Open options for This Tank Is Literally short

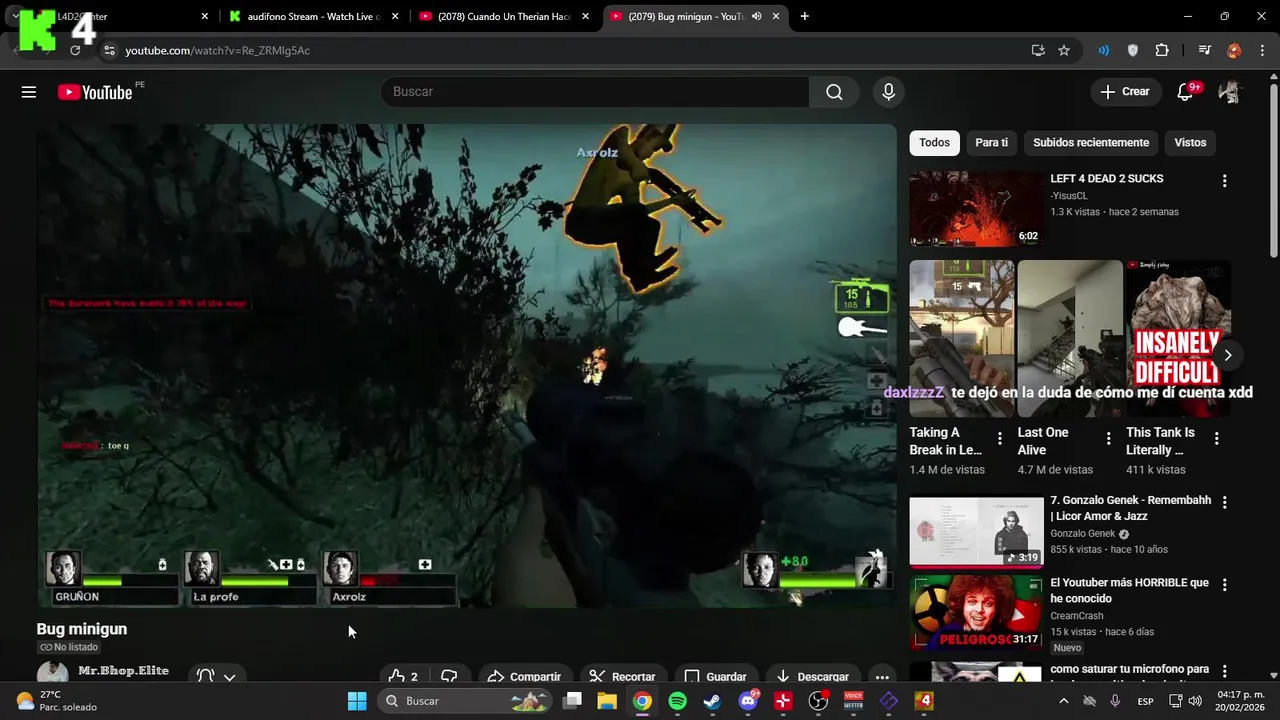coord(1216,438)
